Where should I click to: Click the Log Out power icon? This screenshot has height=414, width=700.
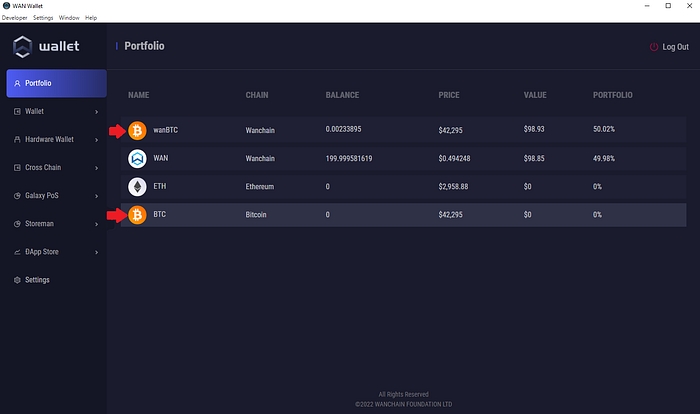point(654,47)
